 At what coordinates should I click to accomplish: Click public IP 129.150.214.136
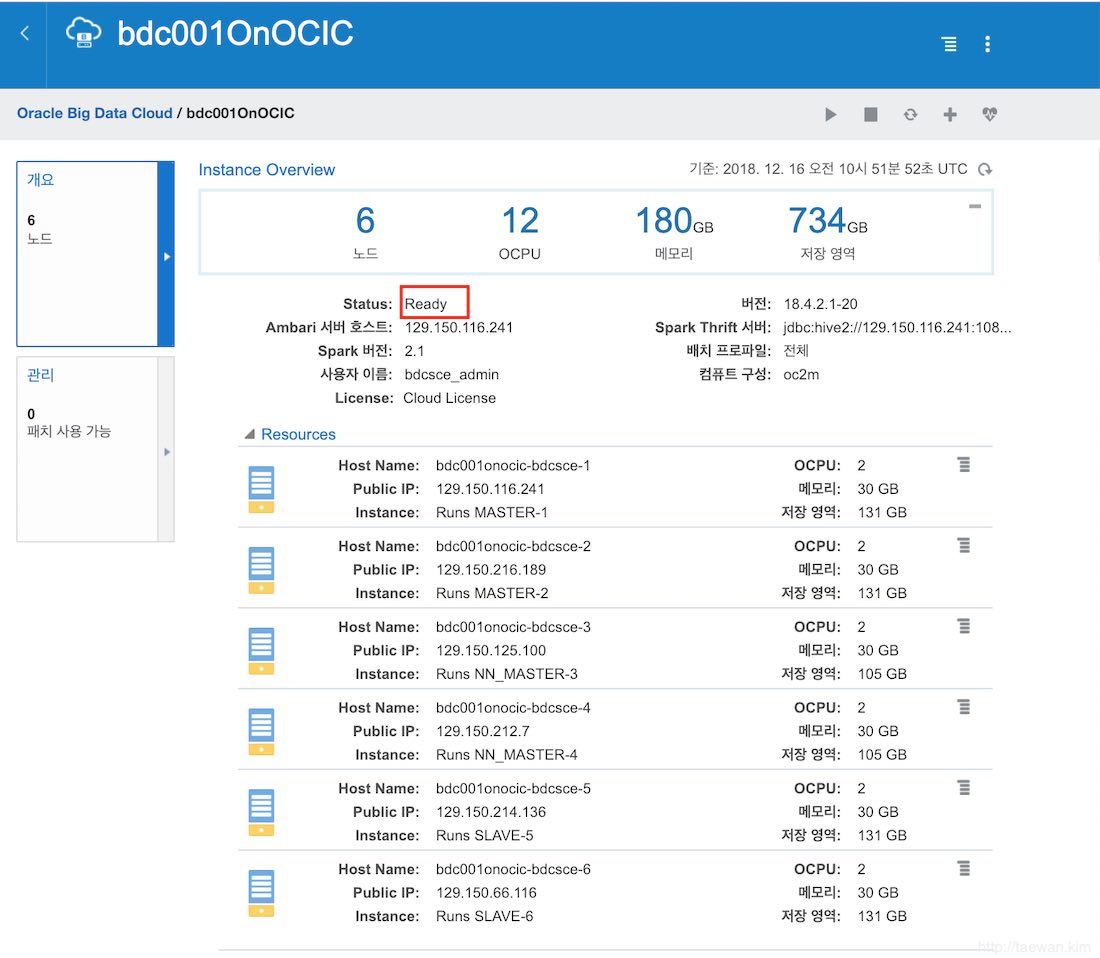(x=491, y=811)
